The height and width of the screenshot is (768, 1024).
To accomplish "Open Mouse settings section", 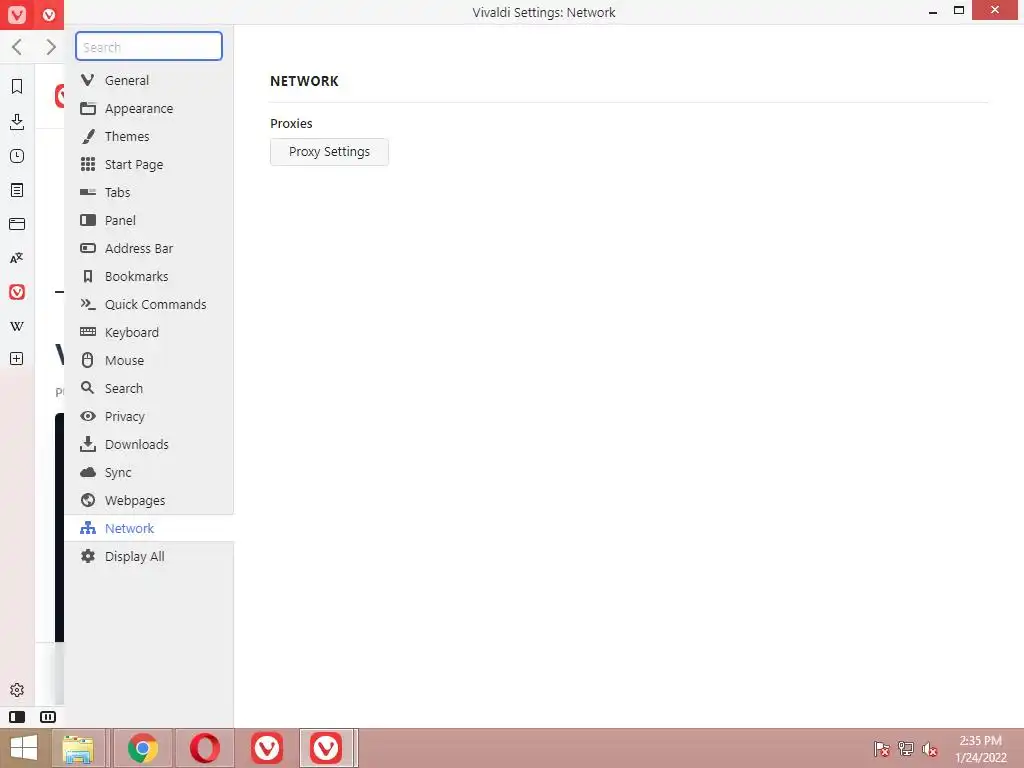I will pos(149,360).
